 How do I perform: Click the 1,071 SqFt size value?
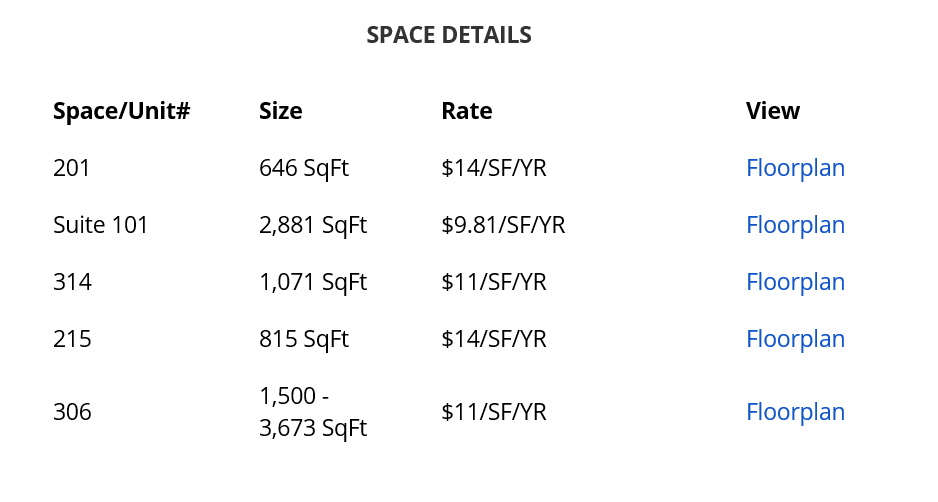pyautogui.click(x=312, y=282)
